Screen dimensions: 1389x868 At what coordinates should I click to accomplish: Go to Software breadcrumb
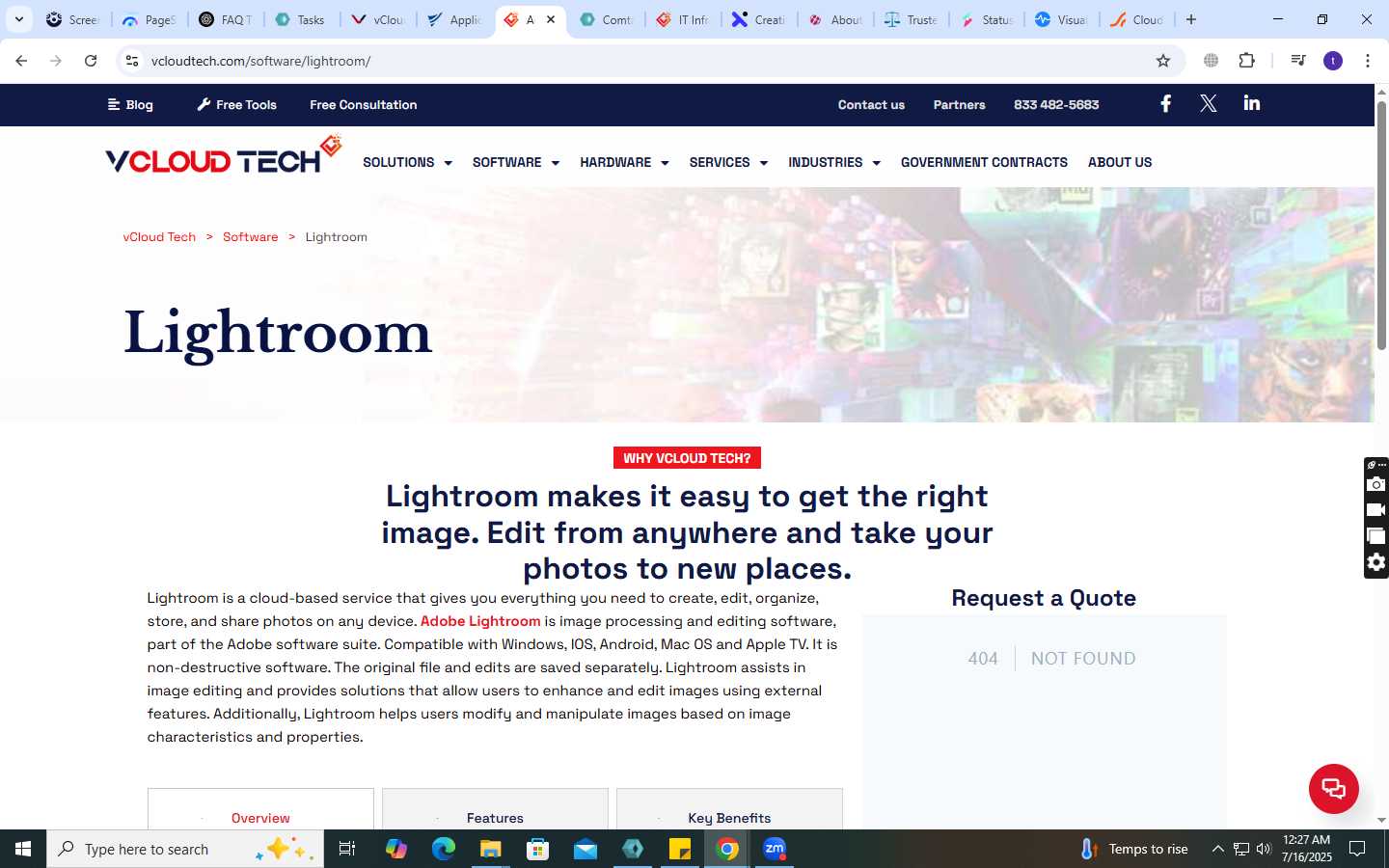pyautogui.click(x=250, y=237)
